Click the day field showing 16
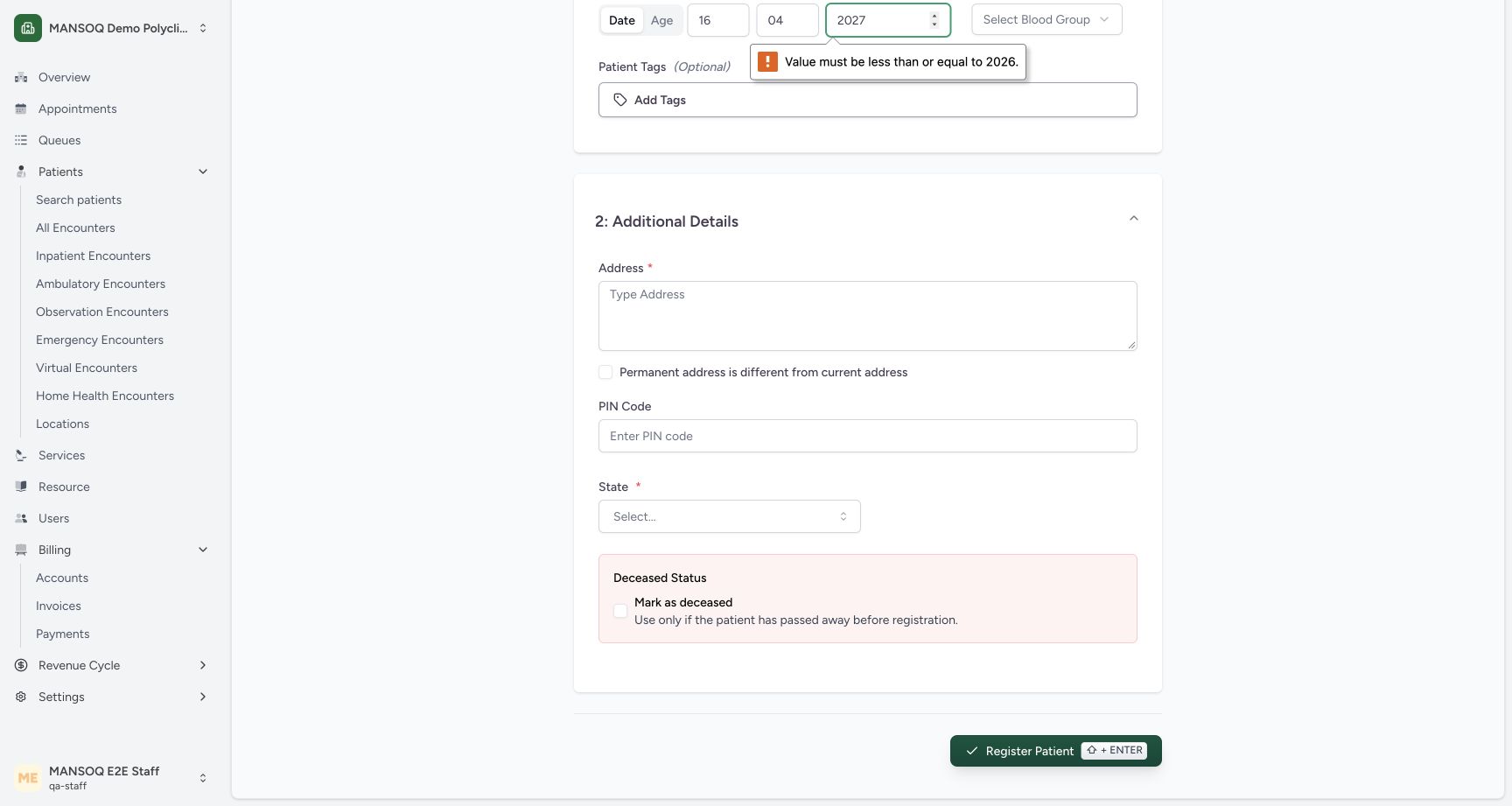Viewport: 1512px width, 806px height. (x=718, y=20)
